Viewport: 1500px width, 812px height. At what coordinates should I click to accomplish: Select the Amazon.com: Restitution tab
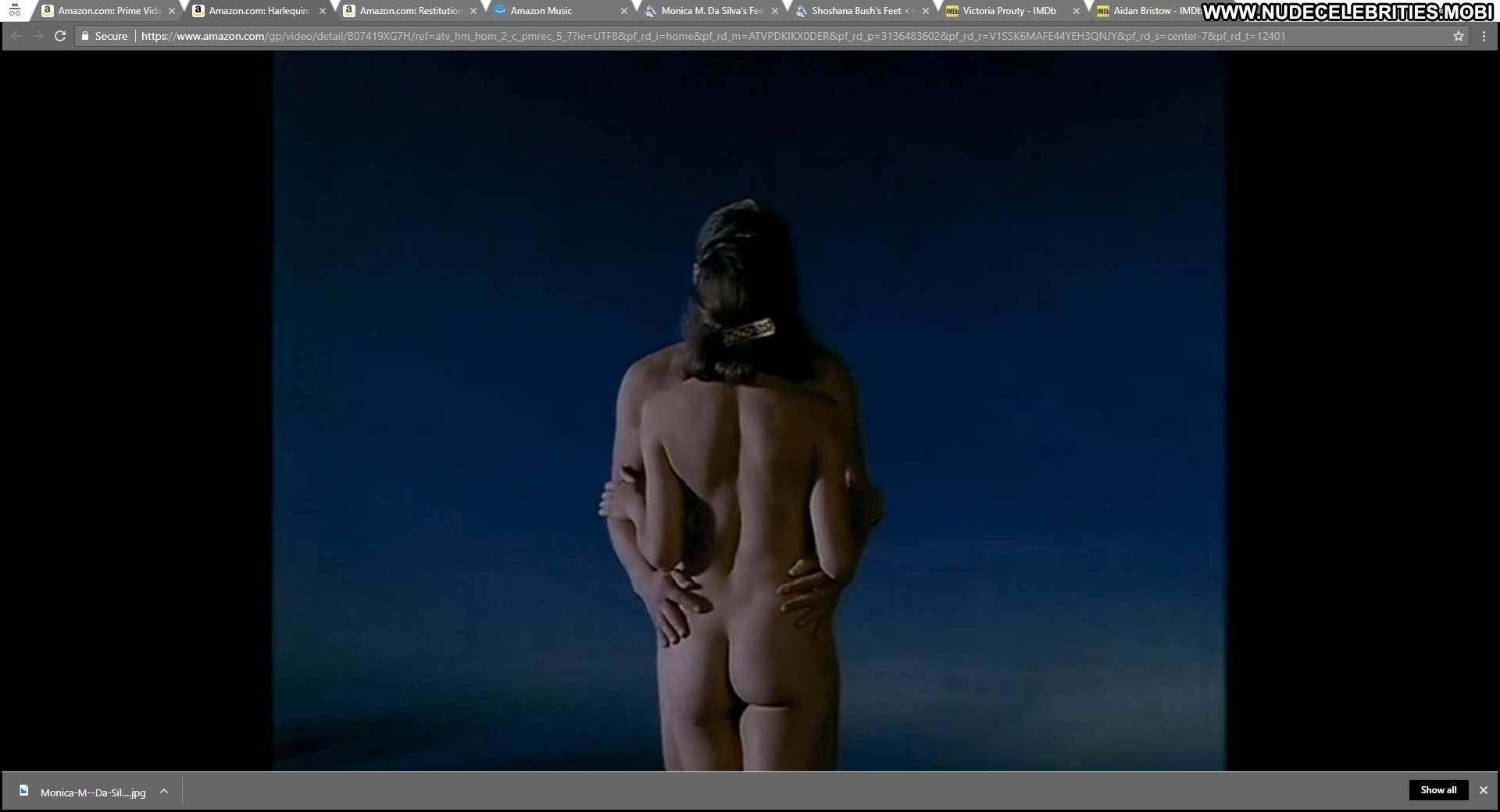(x=410, y=11)
